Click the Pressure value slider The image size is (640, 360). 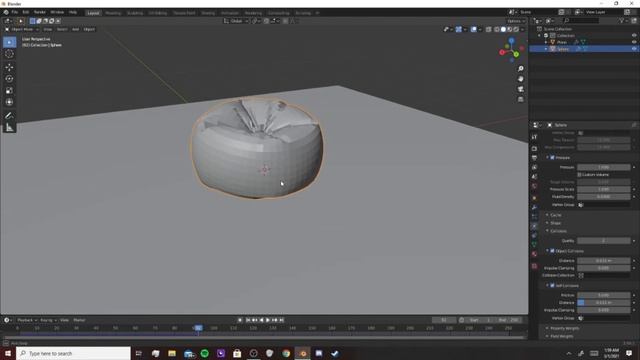[x=604, y=167]
